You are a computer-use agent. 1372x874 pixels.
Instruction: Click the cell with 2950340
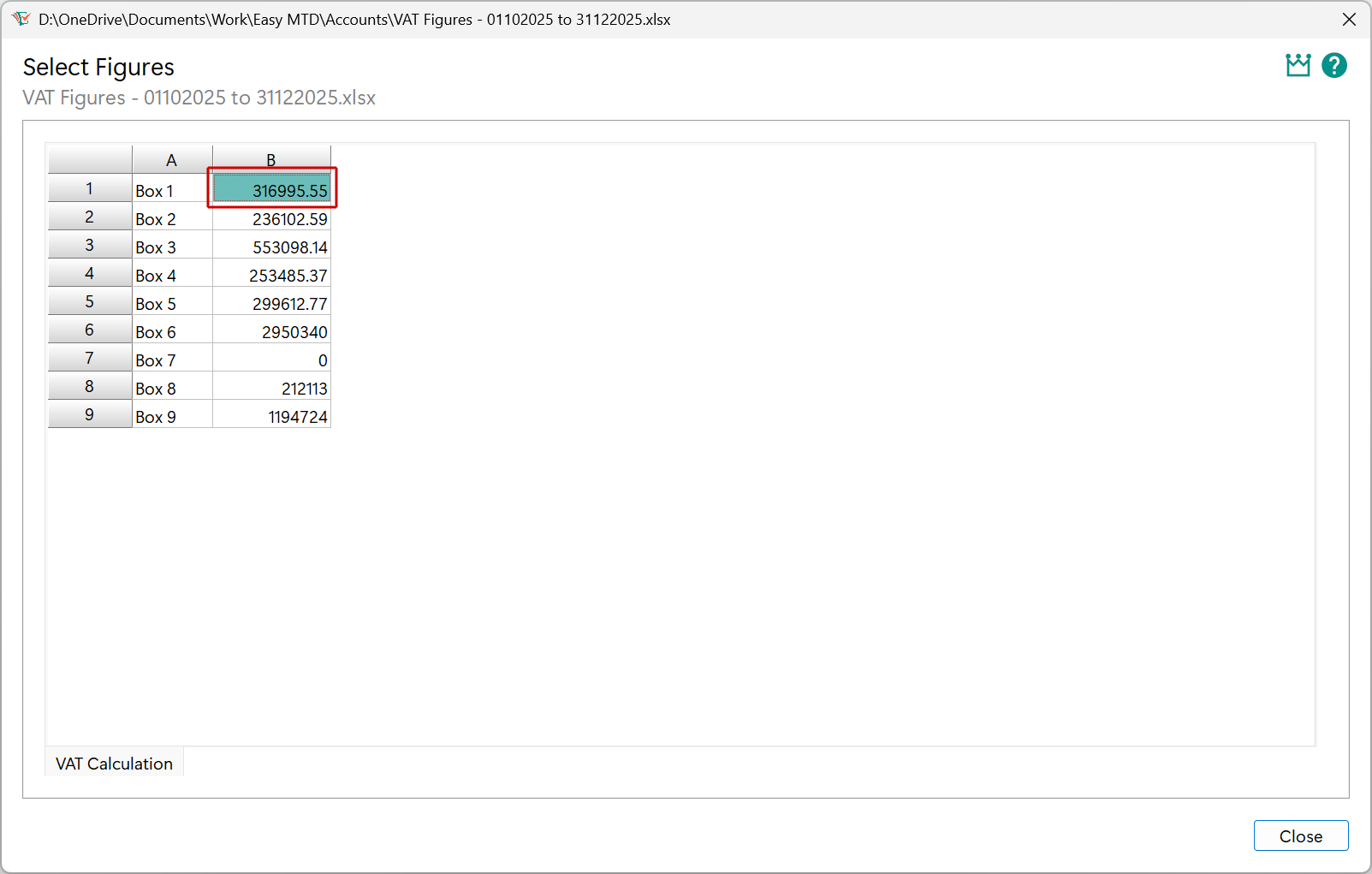point(272,332)
